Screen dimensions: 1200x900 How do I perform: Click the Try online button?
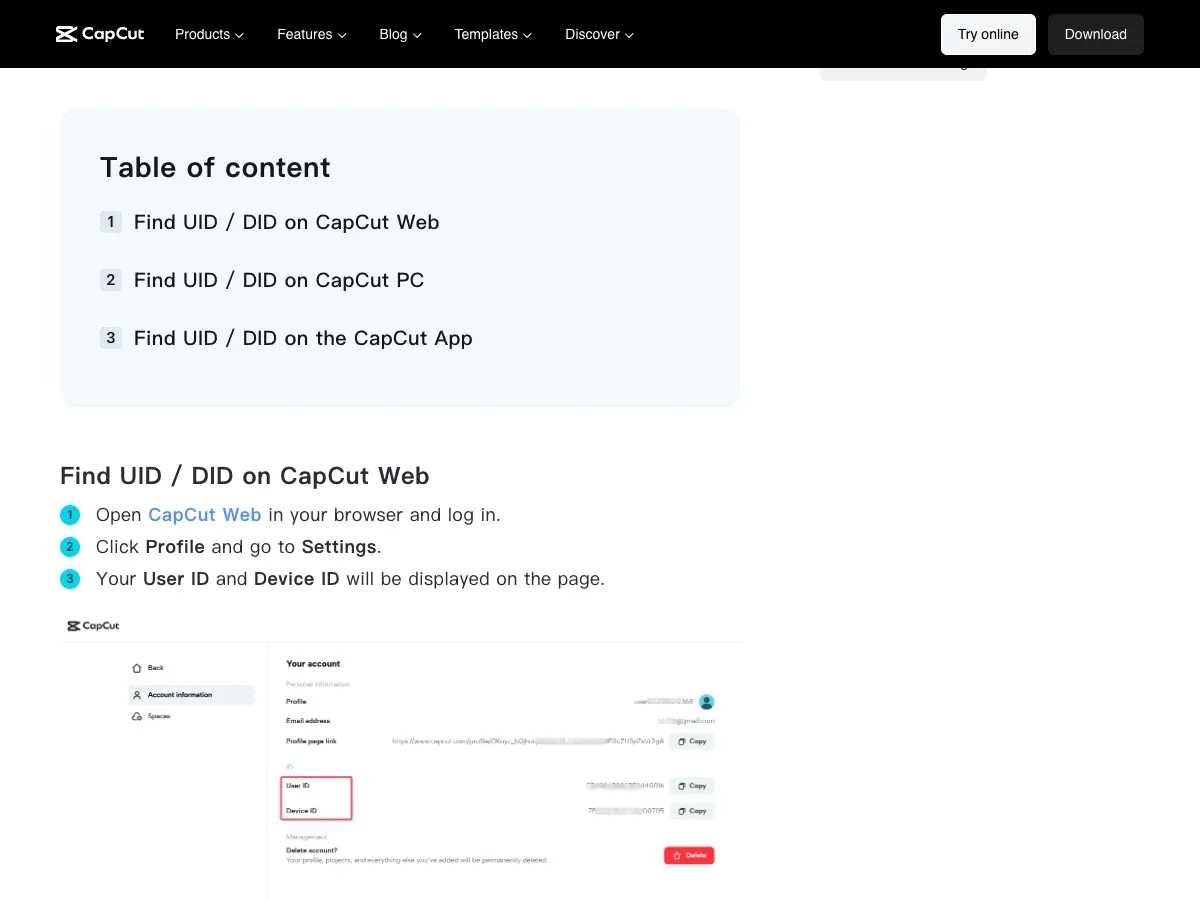(x=988, y=34)
